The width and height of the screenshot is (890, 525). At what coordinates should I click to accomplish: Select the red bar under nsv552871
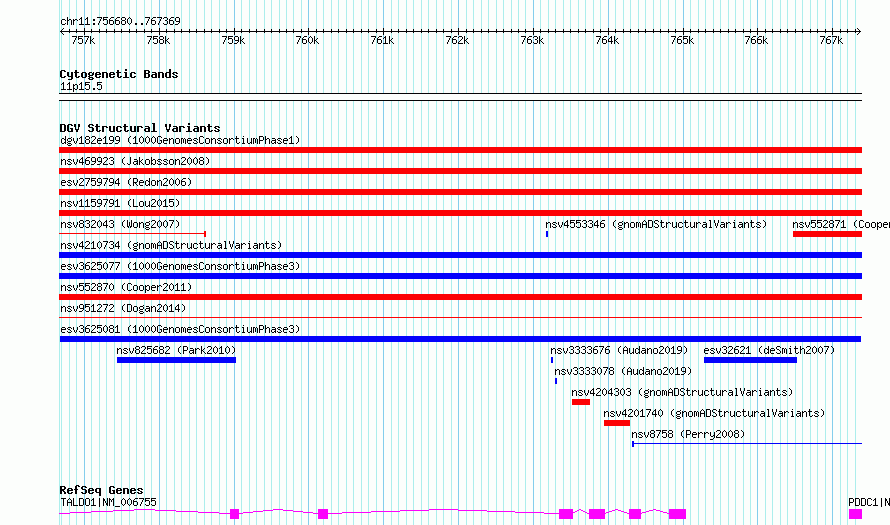click(x=827, y=234)
